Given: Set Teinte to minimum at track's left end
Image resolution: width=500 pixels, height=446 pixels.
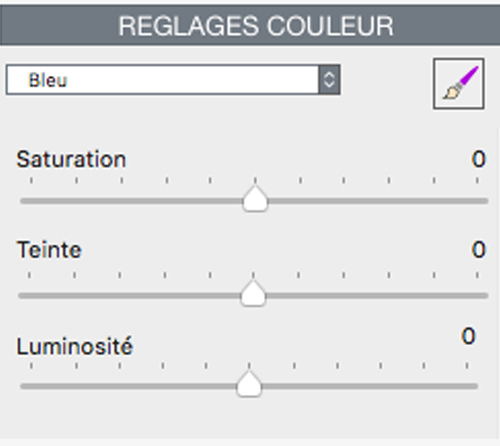Looking at the screenshot, I should click(x=20, y=296).
